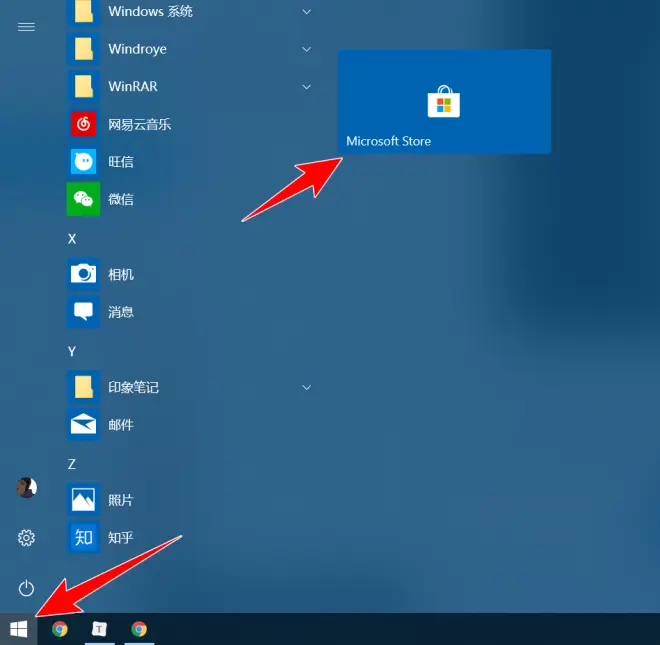Open Settings gear in Start sidebar

point(26,538)
